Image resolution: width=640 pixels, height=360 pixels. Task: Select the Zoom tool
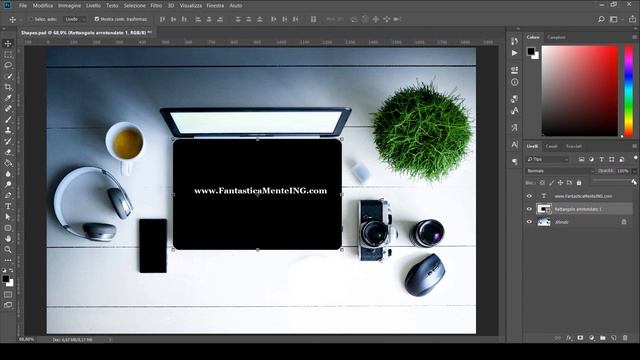[8, 249]
